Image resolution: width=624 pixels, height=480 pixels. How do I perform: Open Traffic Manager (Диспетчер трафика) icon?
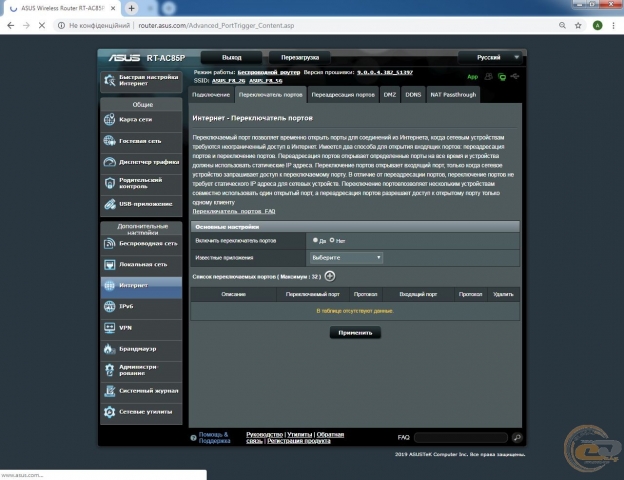pos(109,162)
